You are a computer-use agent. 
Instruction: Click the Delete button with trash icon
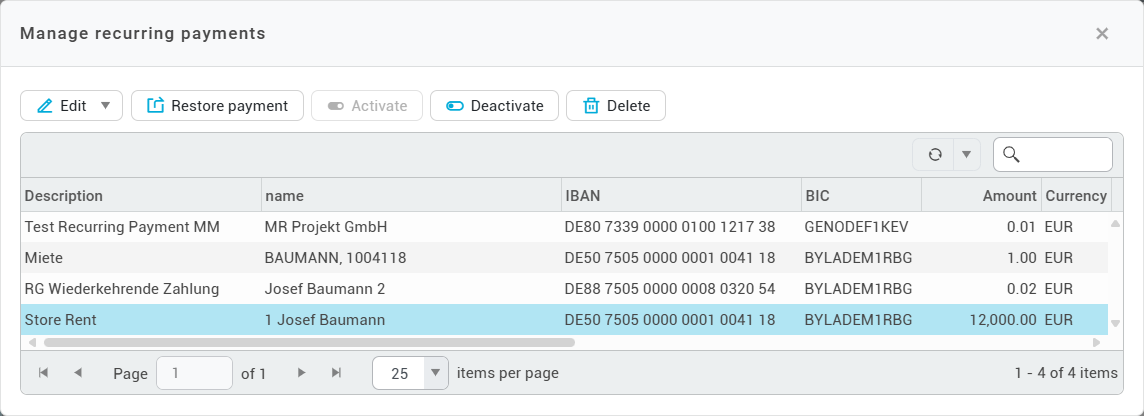[x=616, y=106]
